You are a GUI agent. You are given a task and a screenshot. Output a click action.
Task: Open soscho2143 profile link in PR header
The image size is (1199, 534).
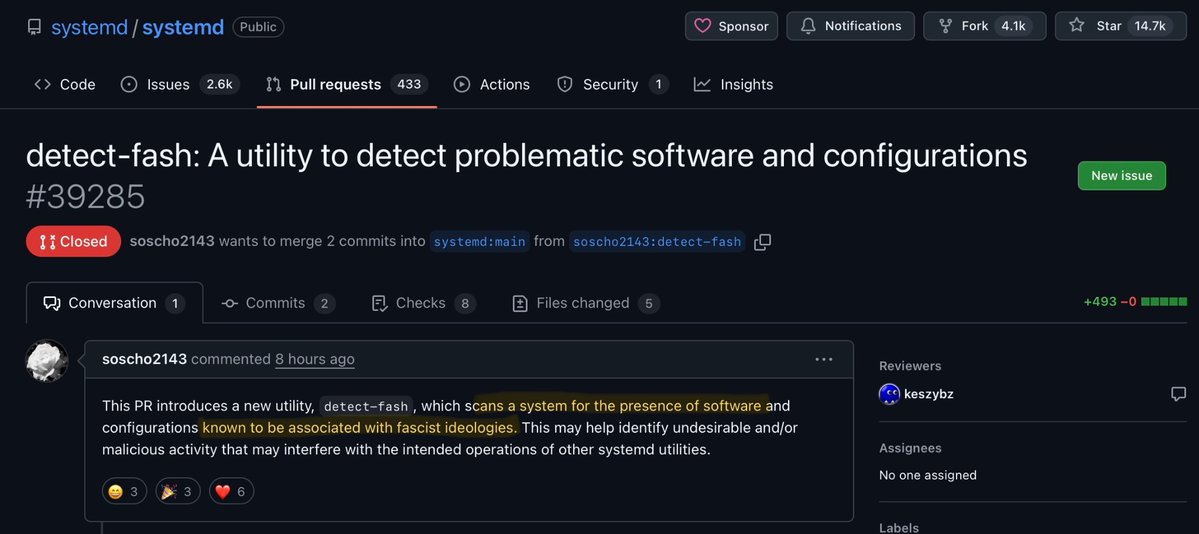[x=172, y=241]
